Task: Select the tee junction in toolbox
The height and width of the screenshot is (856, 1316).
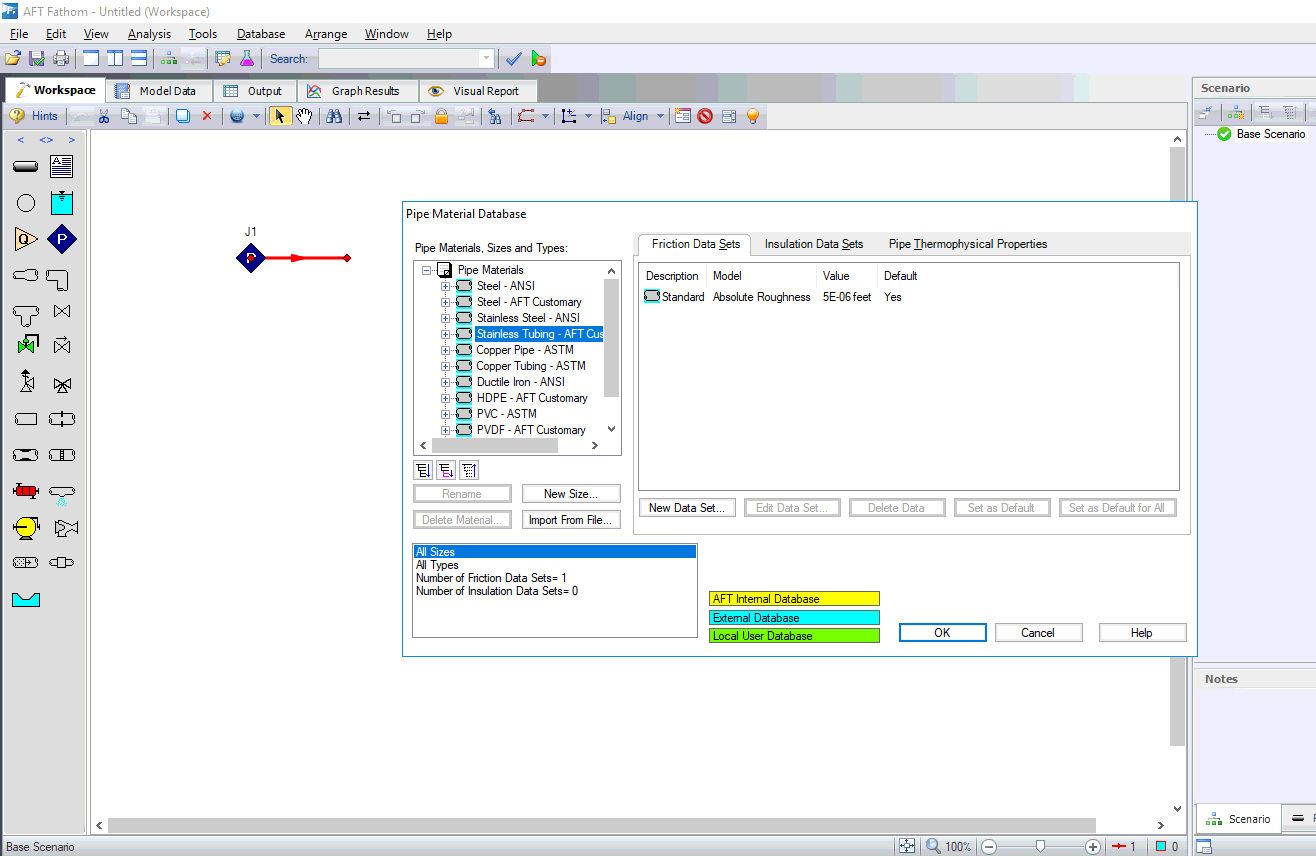Action: tap(26, 316)
